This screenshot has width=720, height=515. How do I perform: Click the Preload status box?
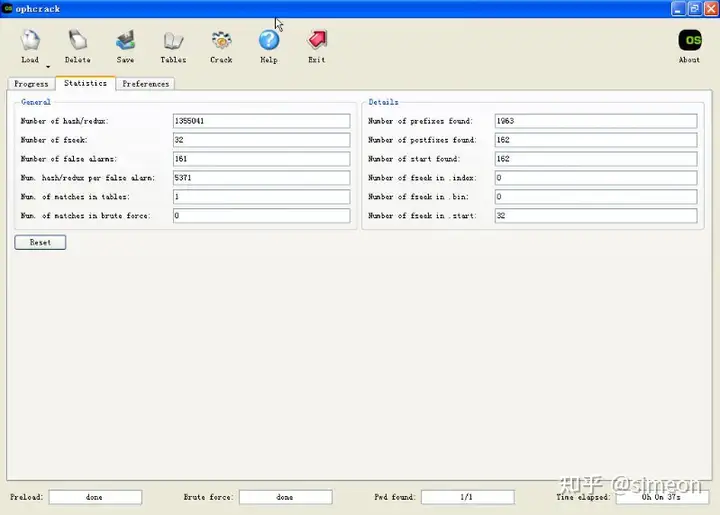pos(95,497)
